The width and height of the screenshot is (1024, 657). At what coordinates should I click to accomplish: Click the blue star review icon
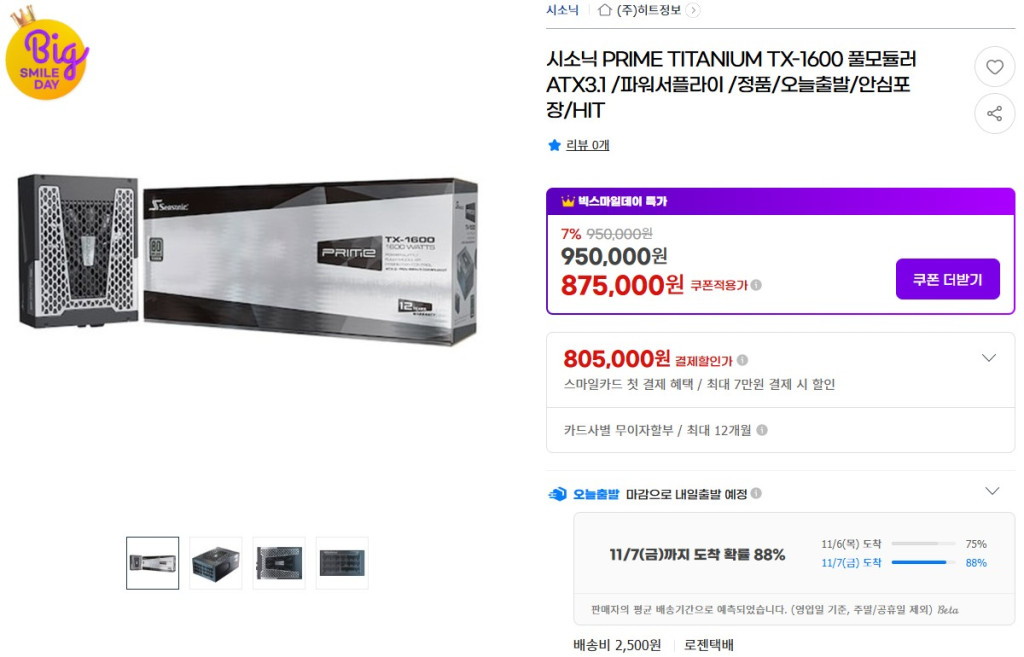pyautogui.click(x=554, y=145)
